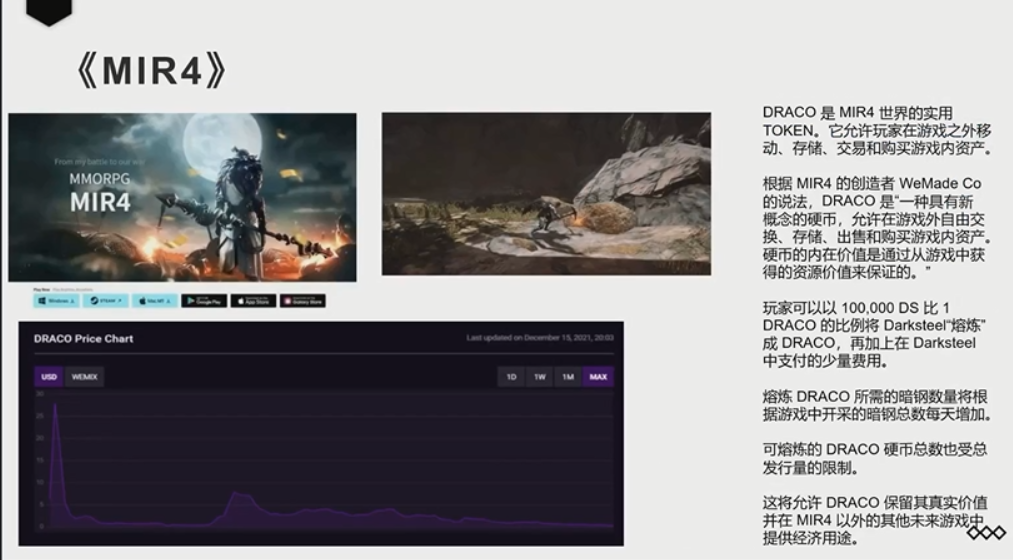Click the paragraph starting '可熔炼的 DRACO 硬币总数'
The height and width of the screenshot is (560, 1013).
875,458
